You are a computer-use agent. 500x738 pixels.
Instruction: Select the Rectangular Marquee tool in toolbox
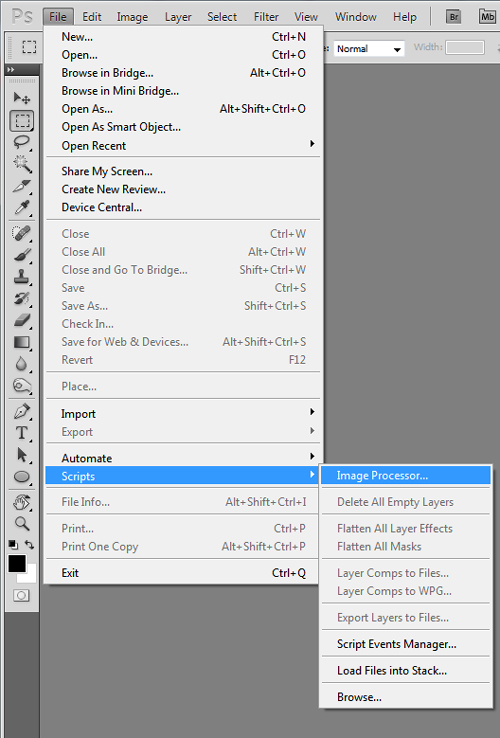tap(22, 120)
